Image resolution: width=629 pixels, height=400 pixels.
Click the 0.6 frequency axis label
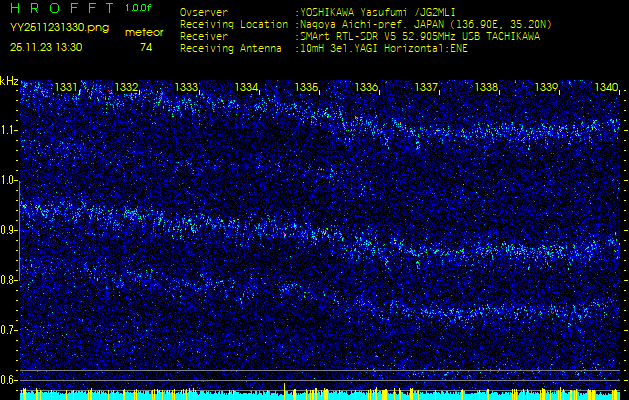(9, 380)
